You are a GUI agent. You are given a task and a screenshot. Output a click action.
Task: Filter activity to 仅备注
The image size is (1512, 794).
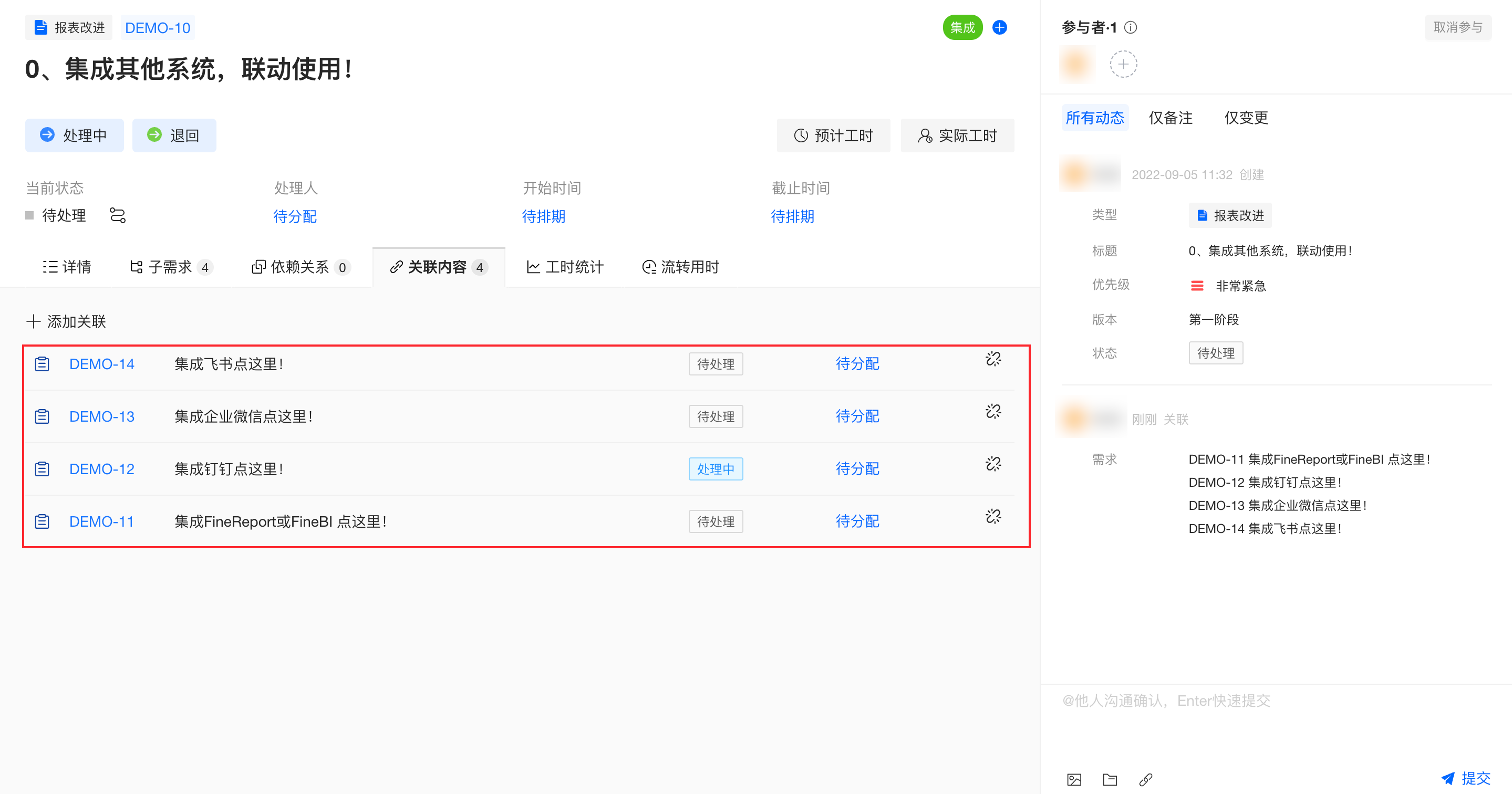[1171, 118]
